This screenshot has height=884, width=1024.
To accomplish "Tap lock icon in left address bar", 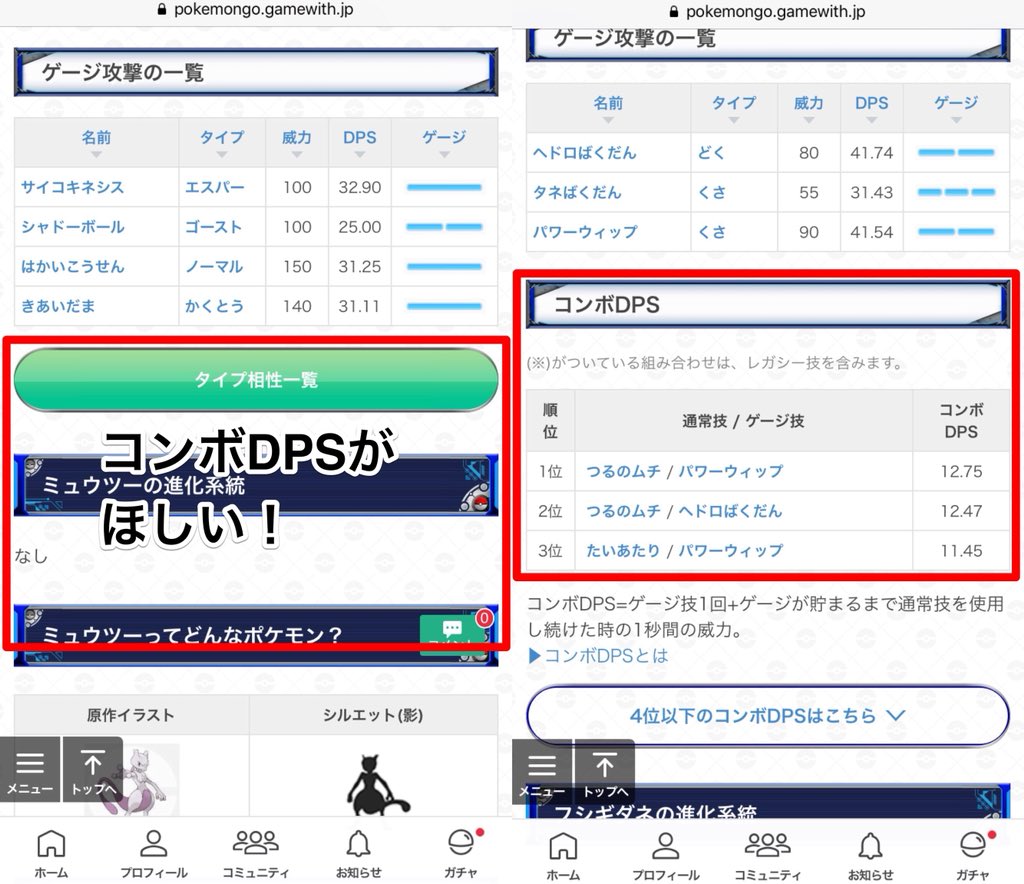I will tap(163, 10).
